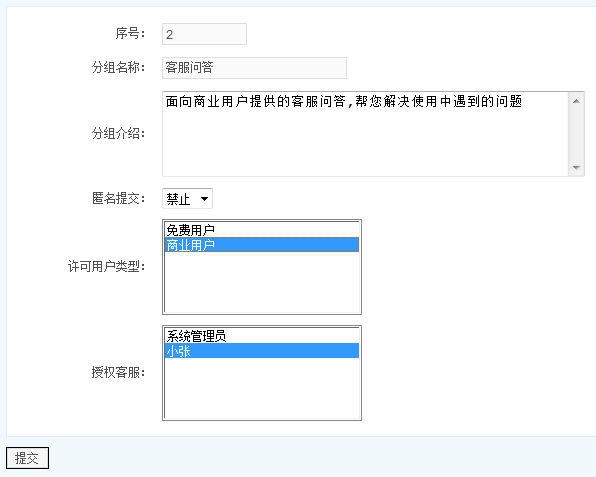This screenshot has width=596, height=477.
Task: Click the 提交 button
Action: (27, 458)
